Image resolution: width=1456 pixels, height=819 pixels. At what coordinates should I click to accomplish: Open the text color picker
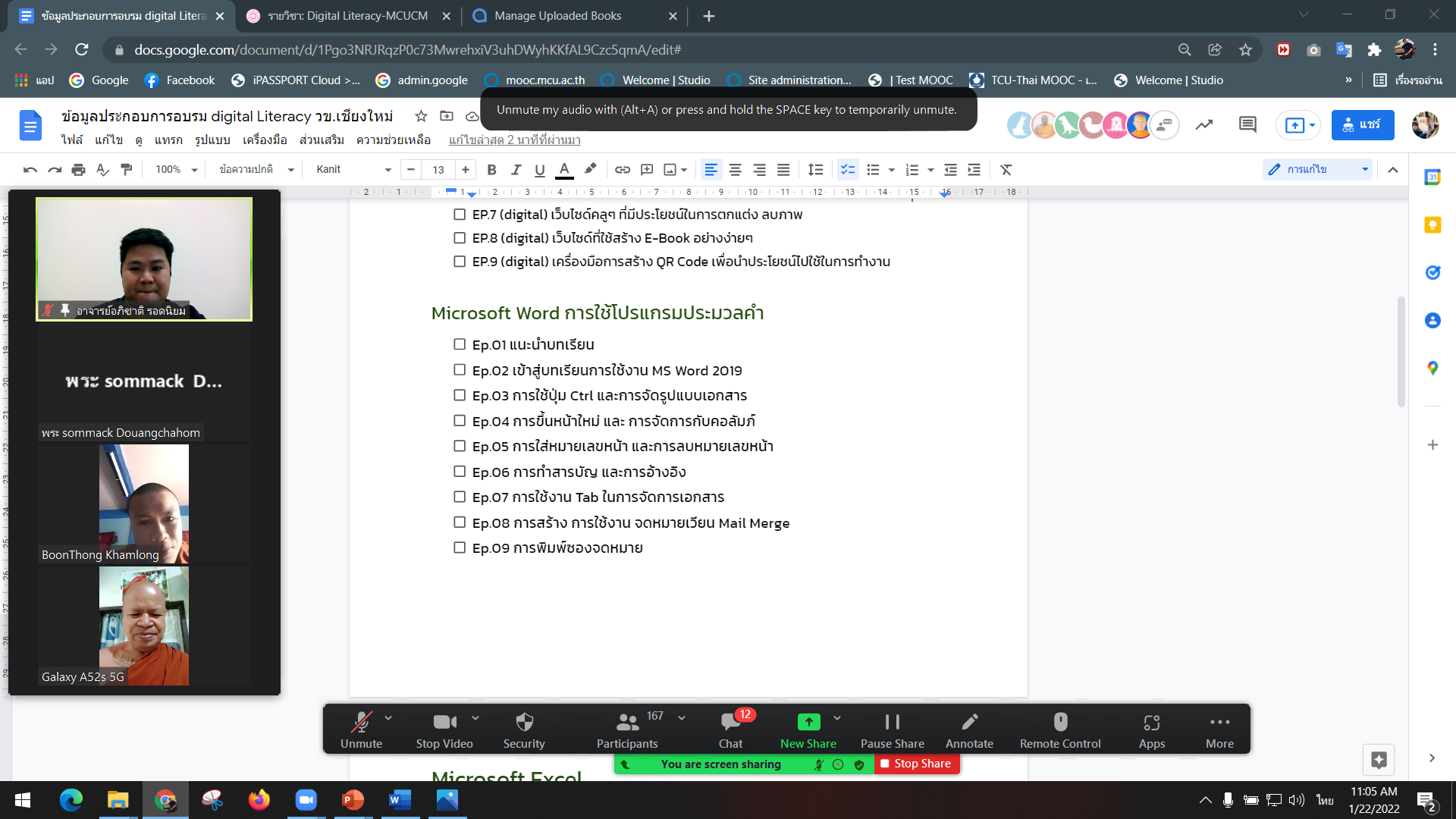pyautogui.click(x=564, y=170)
